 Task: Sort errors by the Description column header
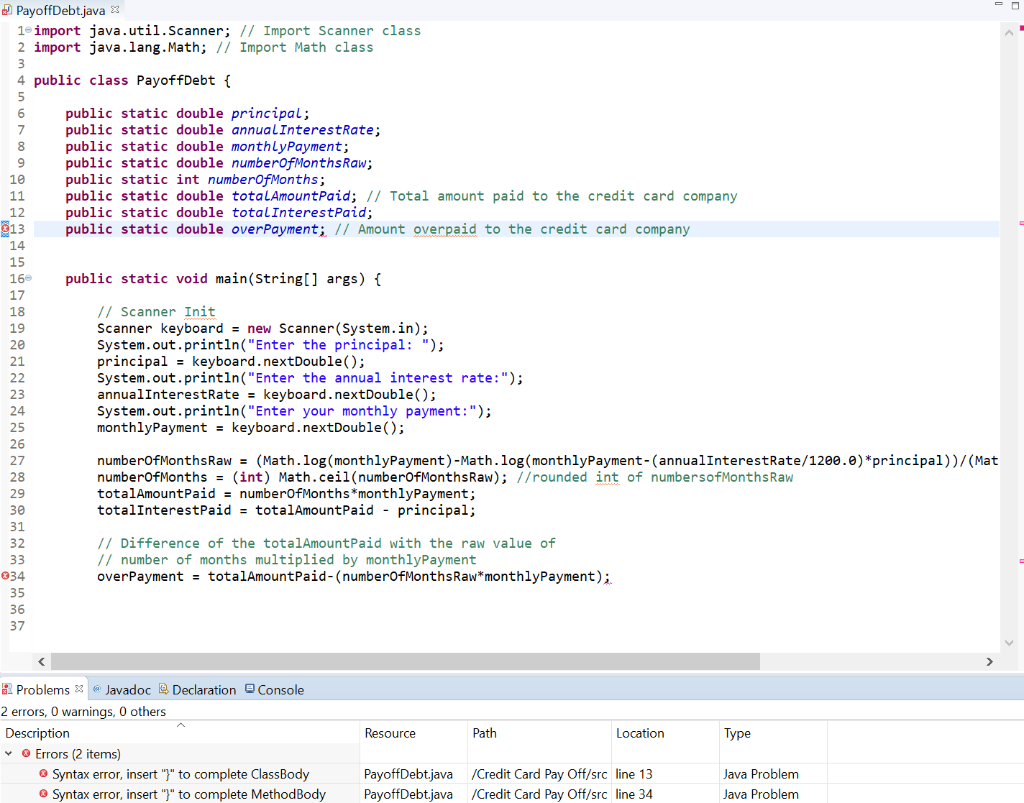[x=37, y=733]
